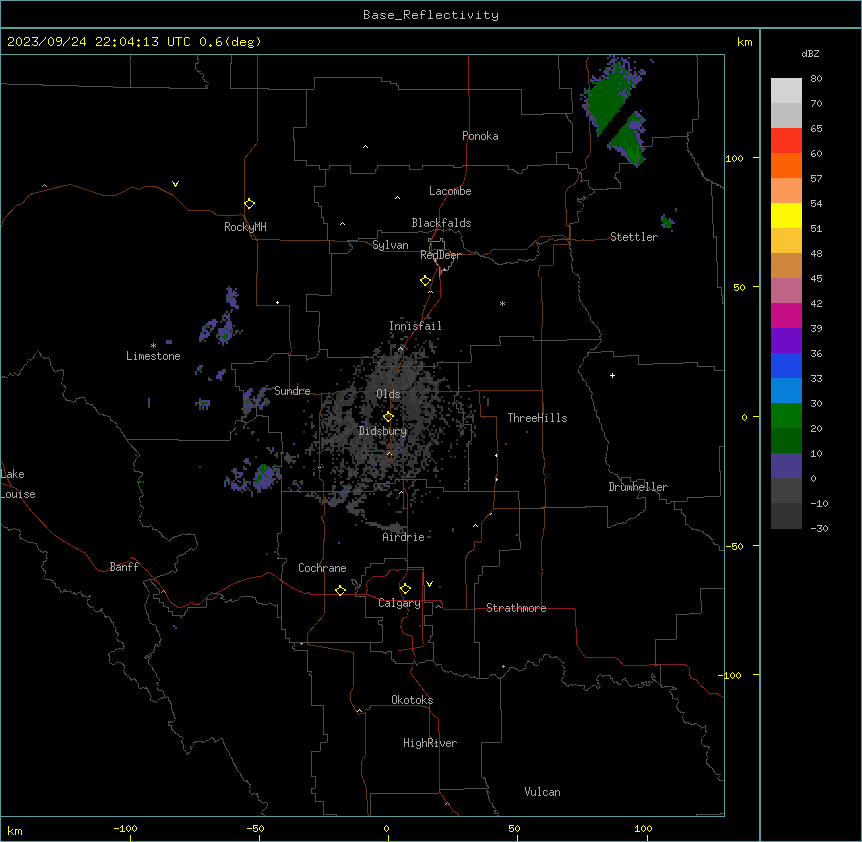The height and width of the screenshot is (842, 862).
Task: Click the Strathmore label
Action: pyautogui.click(x=516, y=608)
